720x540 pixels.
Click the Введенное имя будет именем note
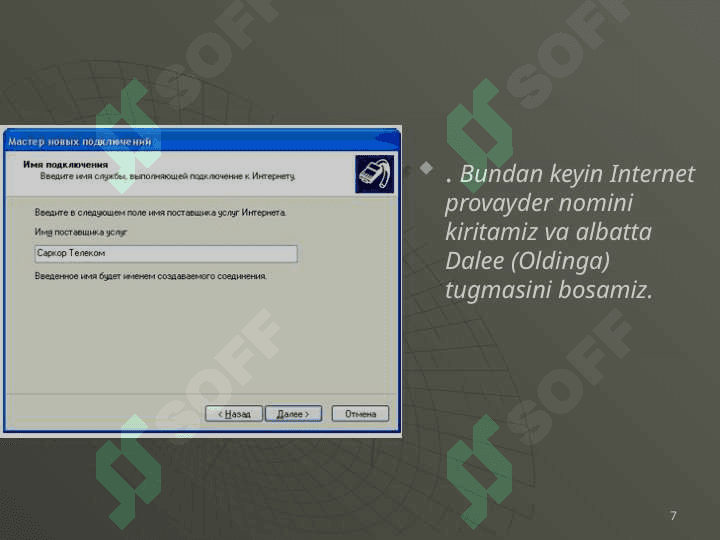150,276
